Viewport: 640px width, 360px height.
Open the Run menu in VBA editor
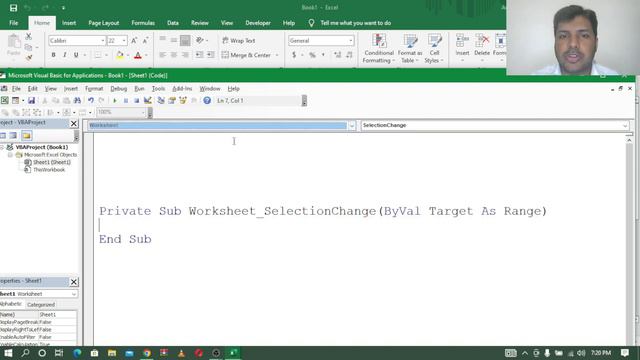click(139, 89)
